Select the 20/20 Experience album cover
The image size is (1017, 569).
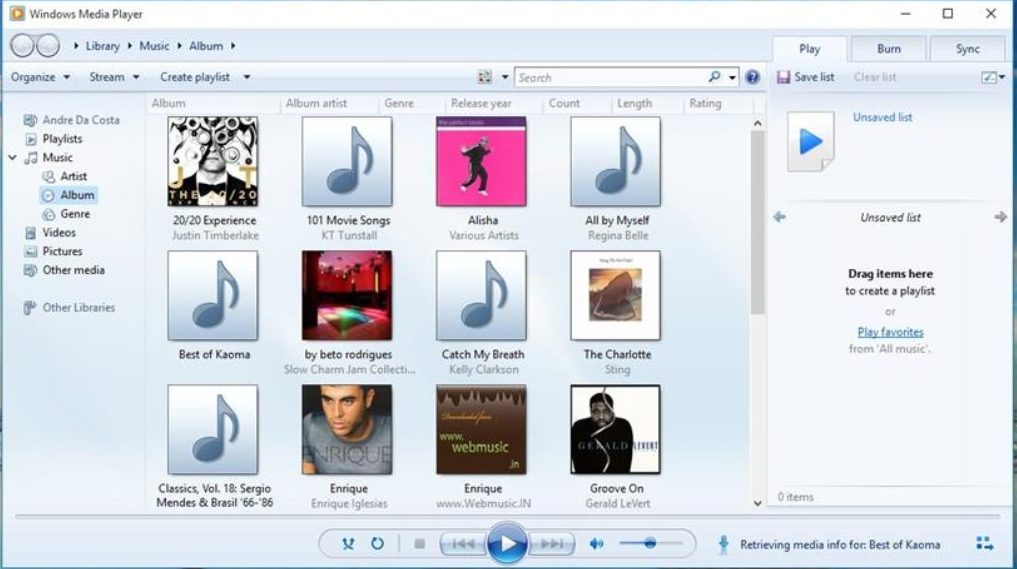213,162
